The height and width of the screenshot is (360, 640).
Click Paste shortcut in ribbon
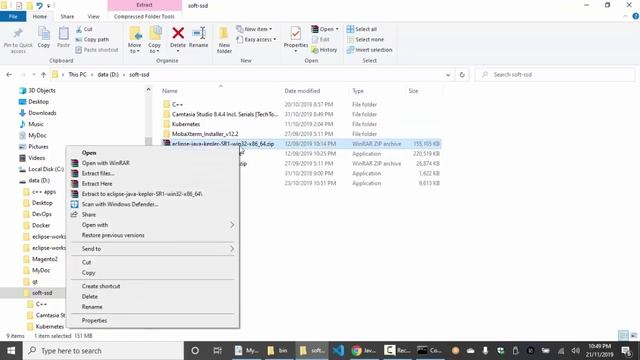[x=97, y=50]
